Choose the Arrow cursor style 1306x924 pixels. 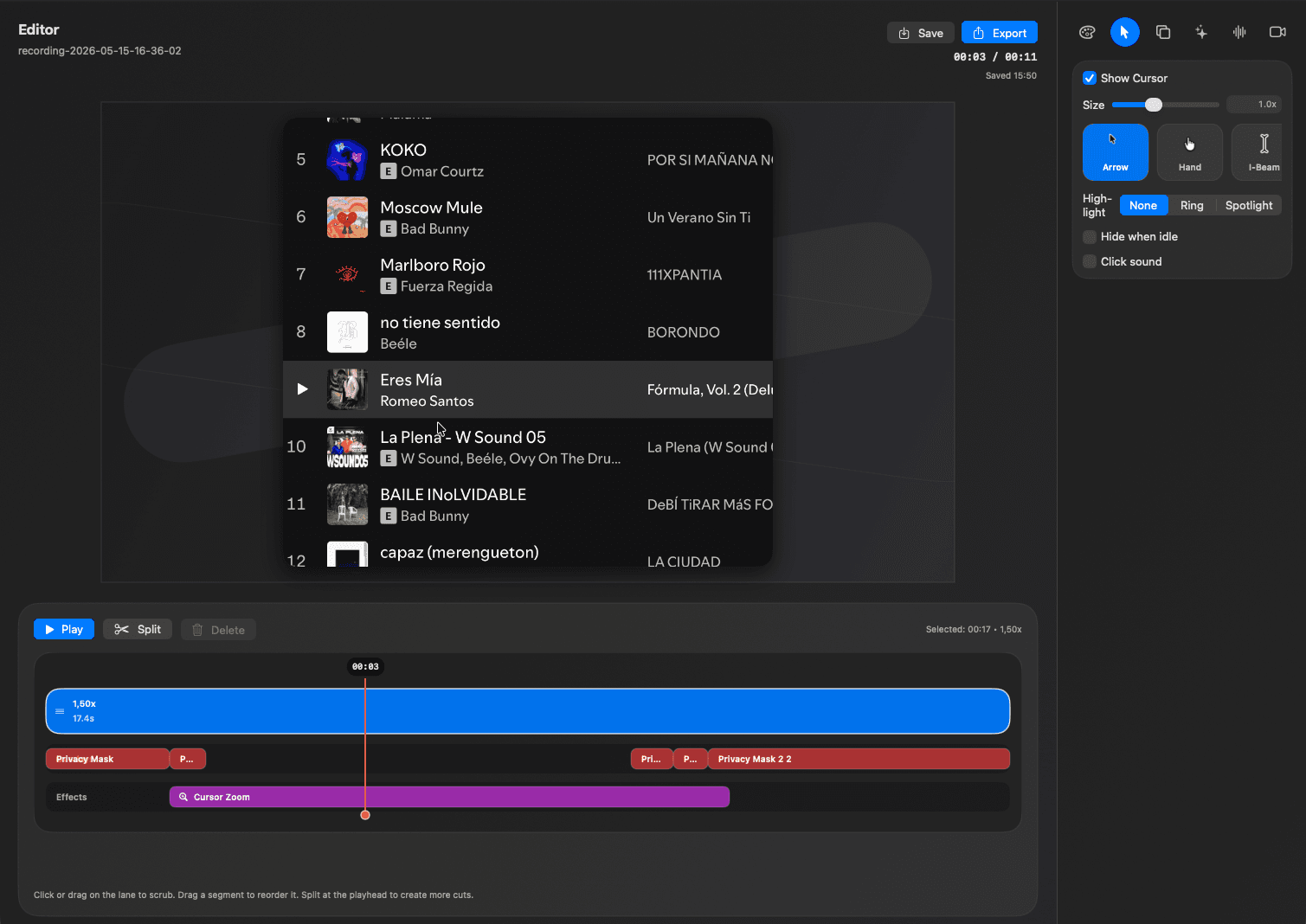click(x=1116, y=152)
